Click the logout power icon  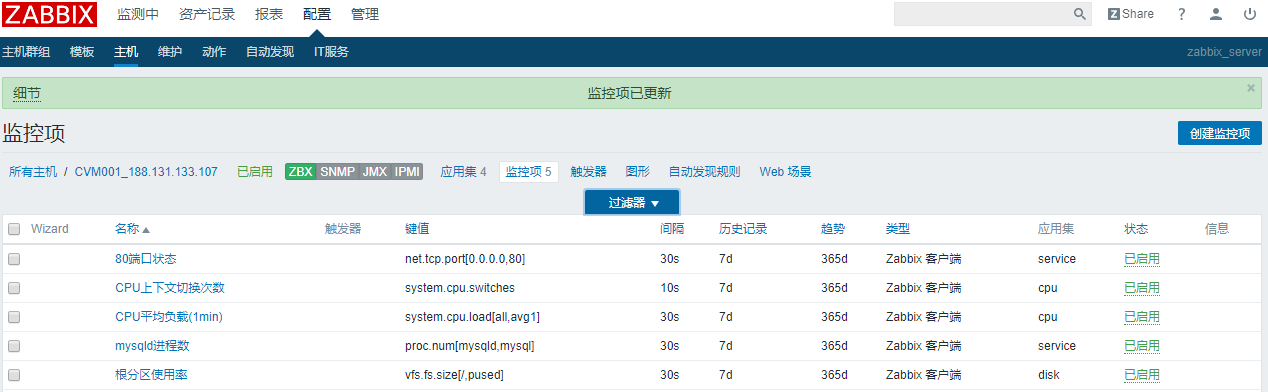1250,14
